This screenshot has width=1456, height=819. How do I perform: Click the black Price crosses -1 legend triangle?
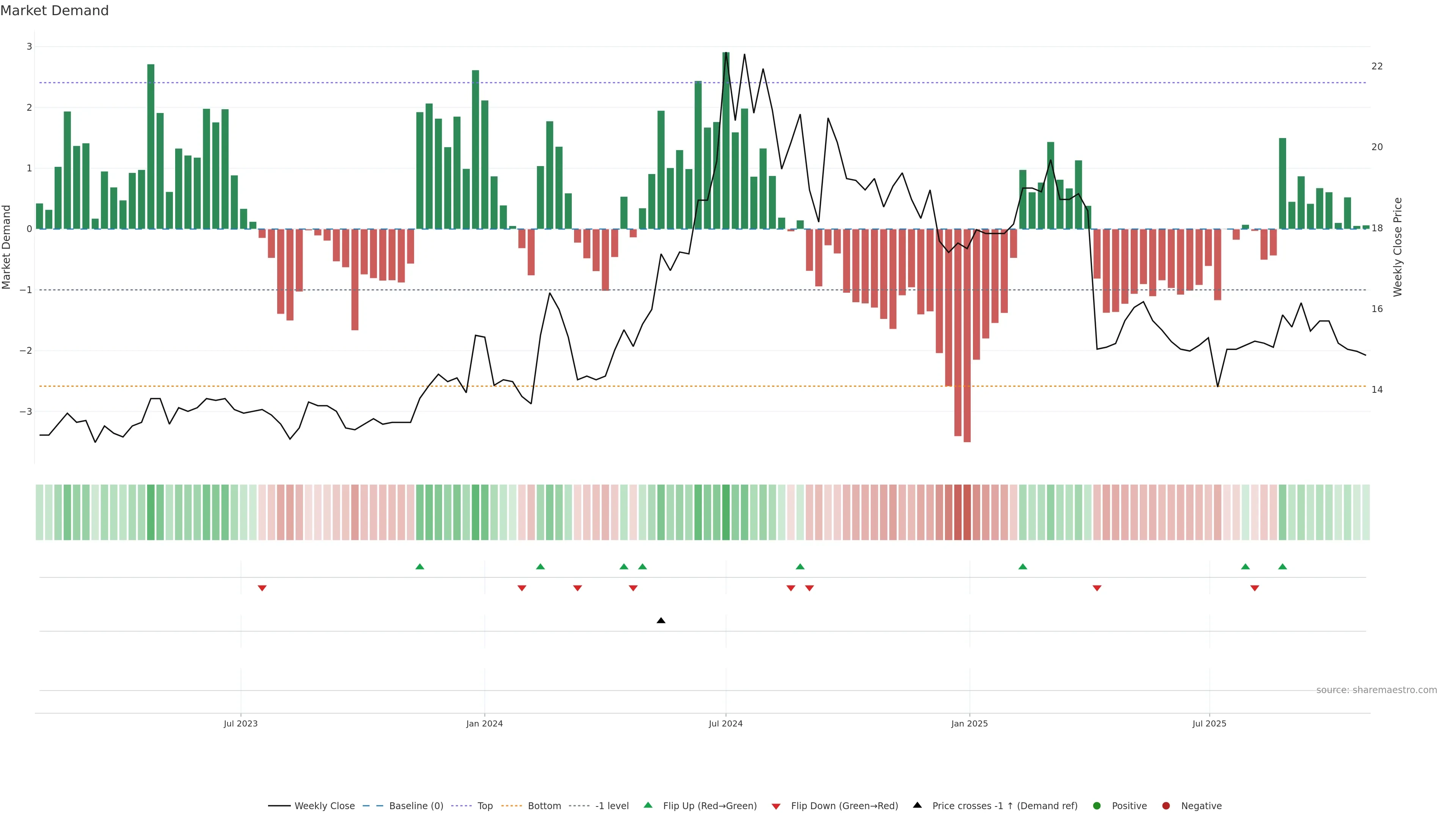point(917,805)
